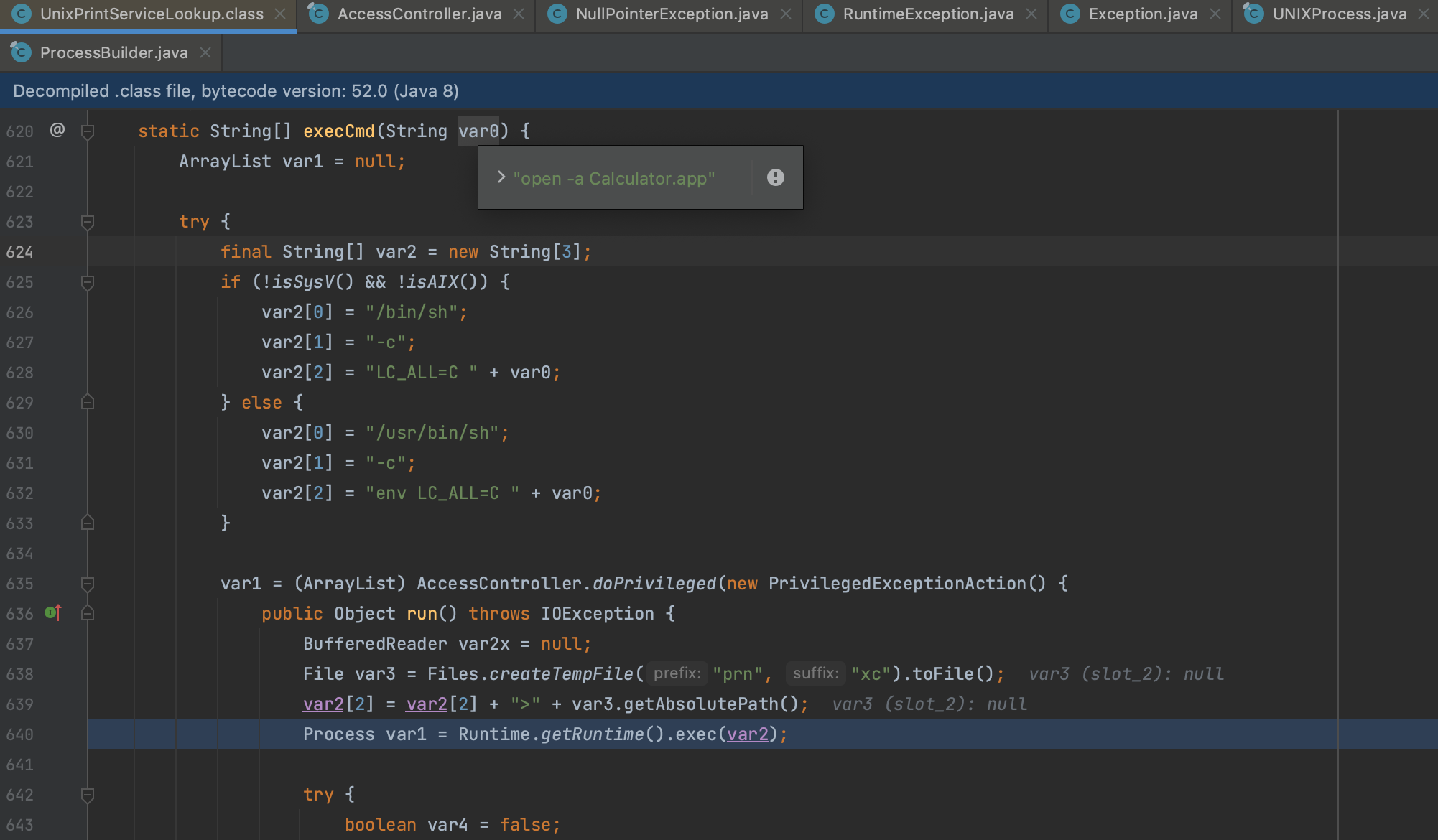Collapse the run() method fold on line 636

point(88,613)
